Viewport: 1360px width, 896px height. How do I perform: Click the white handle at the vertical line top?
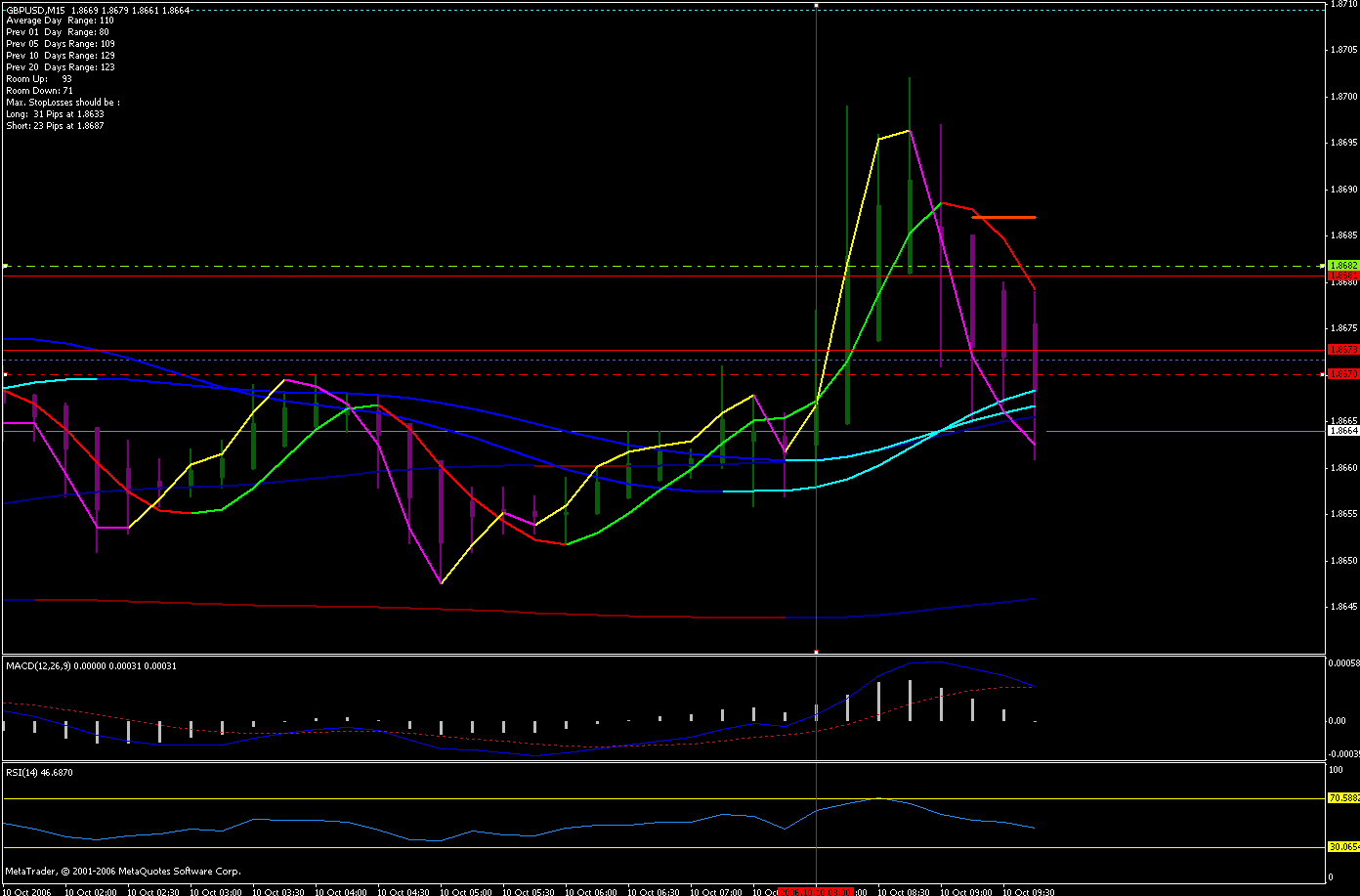click(817, 6)
